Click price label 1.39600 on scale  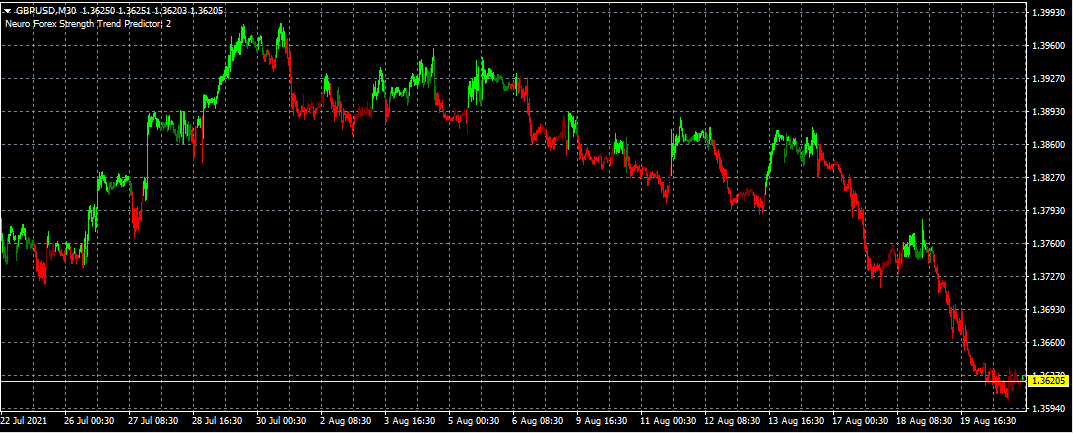coord(1048,46)
